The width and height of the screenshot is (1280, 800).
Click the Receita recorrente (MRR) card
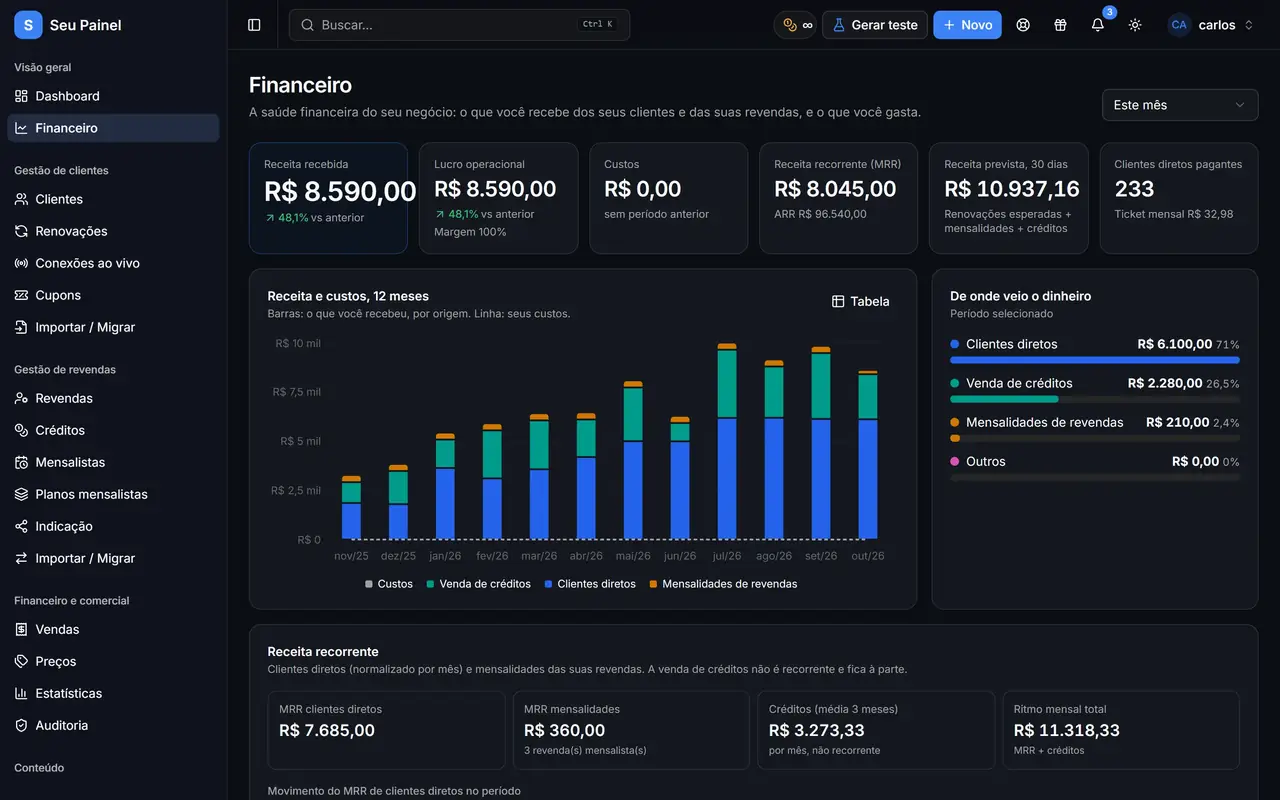pos(838,198)
